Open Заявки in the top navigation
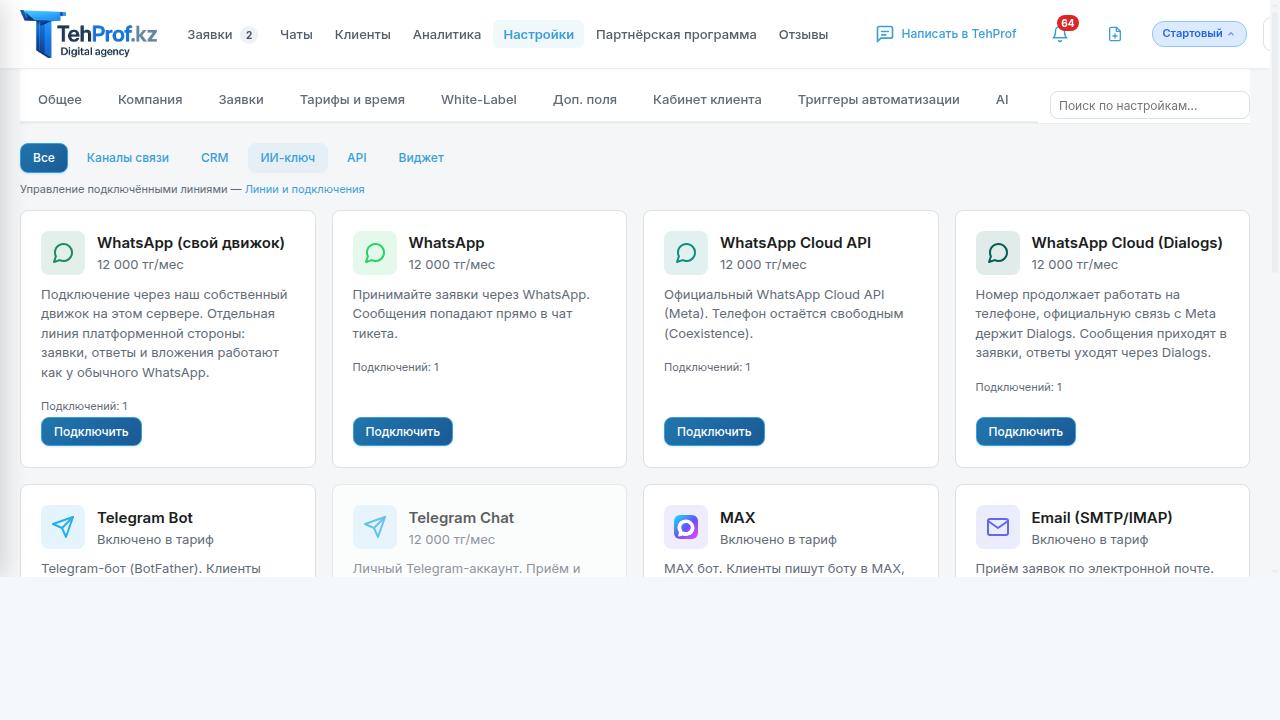Viewport: 1280px width, 720px height. click(210, 34)
